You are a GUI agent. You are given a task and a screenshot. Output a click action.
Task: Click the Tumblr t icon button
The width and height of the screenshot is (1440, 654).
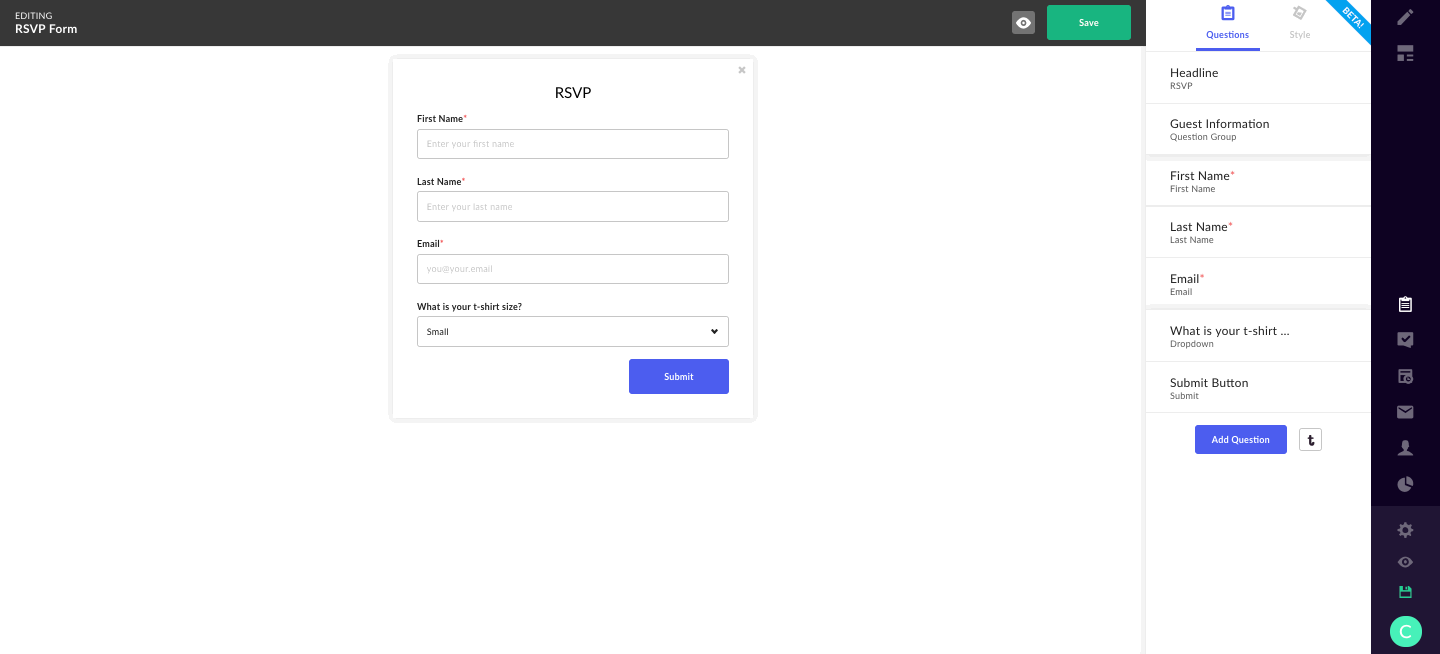click(x=1310, y=440)
